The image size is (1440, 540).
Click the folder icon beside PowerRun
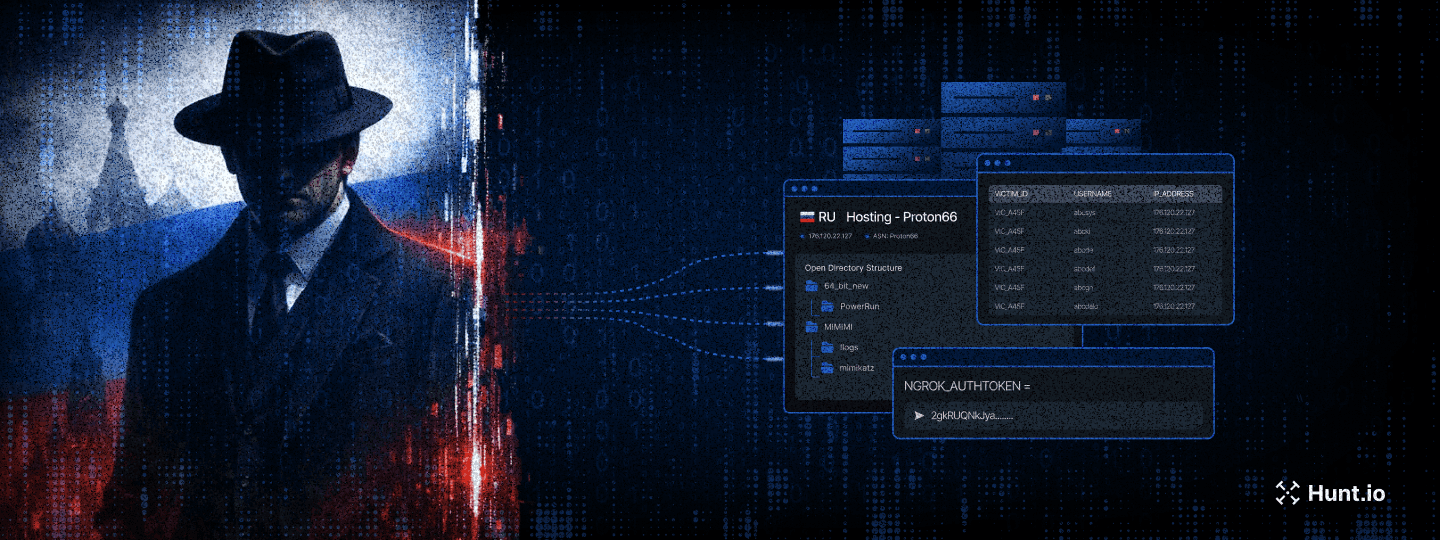pyautogui.click(x=827, y=306)
